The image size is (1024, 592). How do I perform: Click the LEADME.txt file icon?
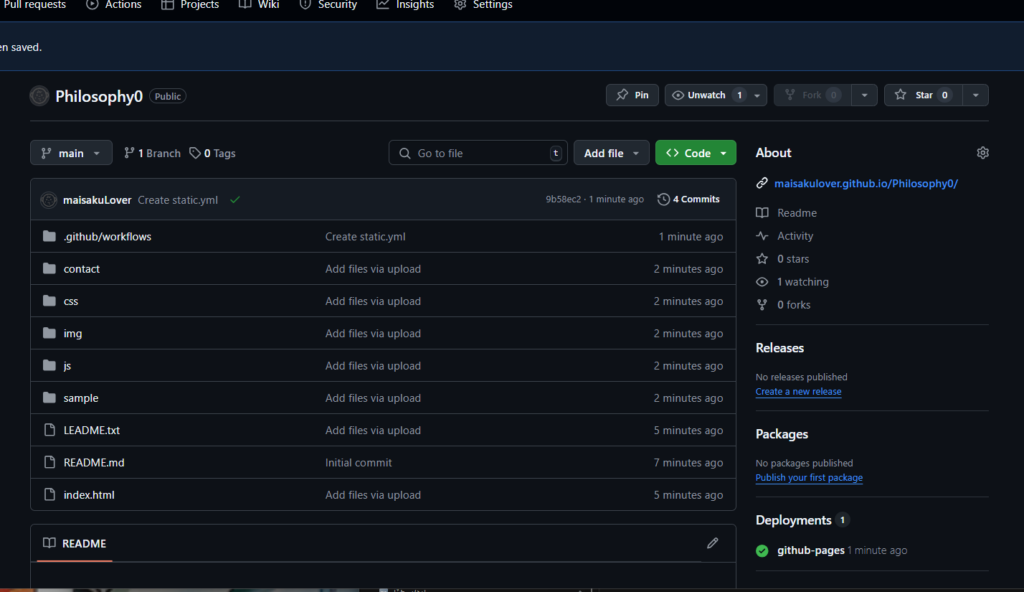tap(49, 430)
